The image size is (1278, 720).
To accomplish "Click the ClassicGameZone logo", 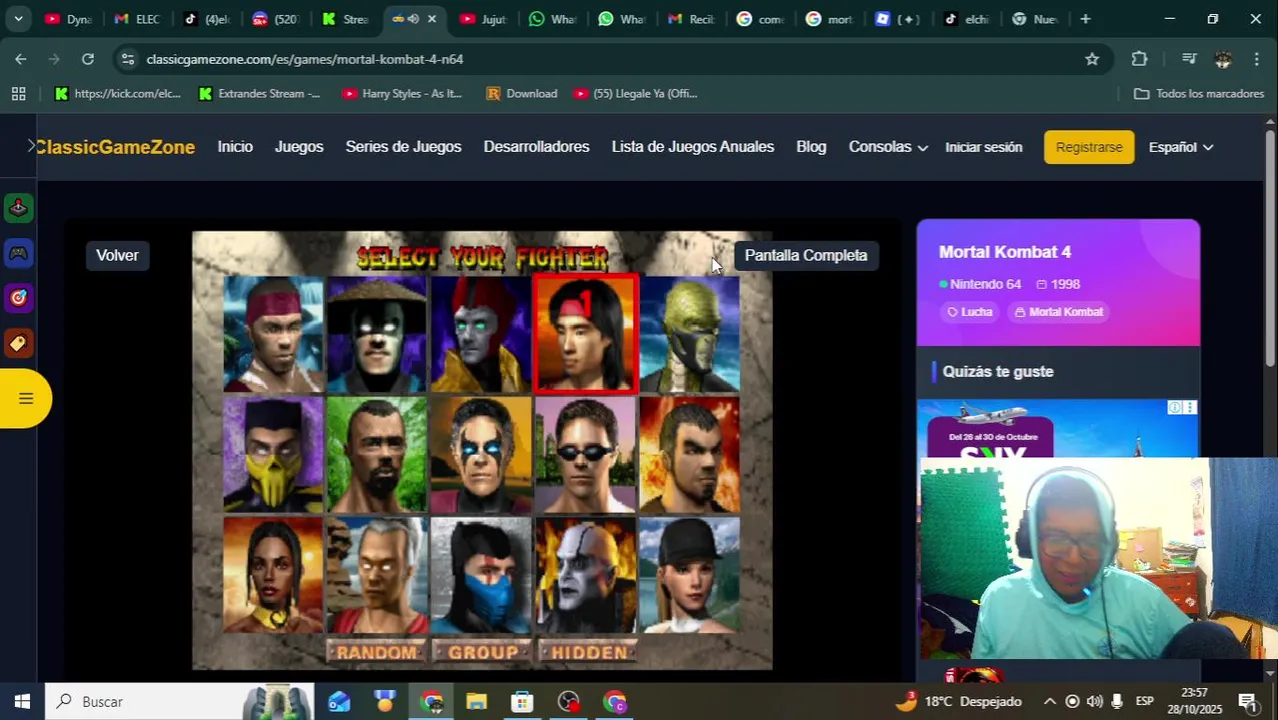I will pos(116,147).
